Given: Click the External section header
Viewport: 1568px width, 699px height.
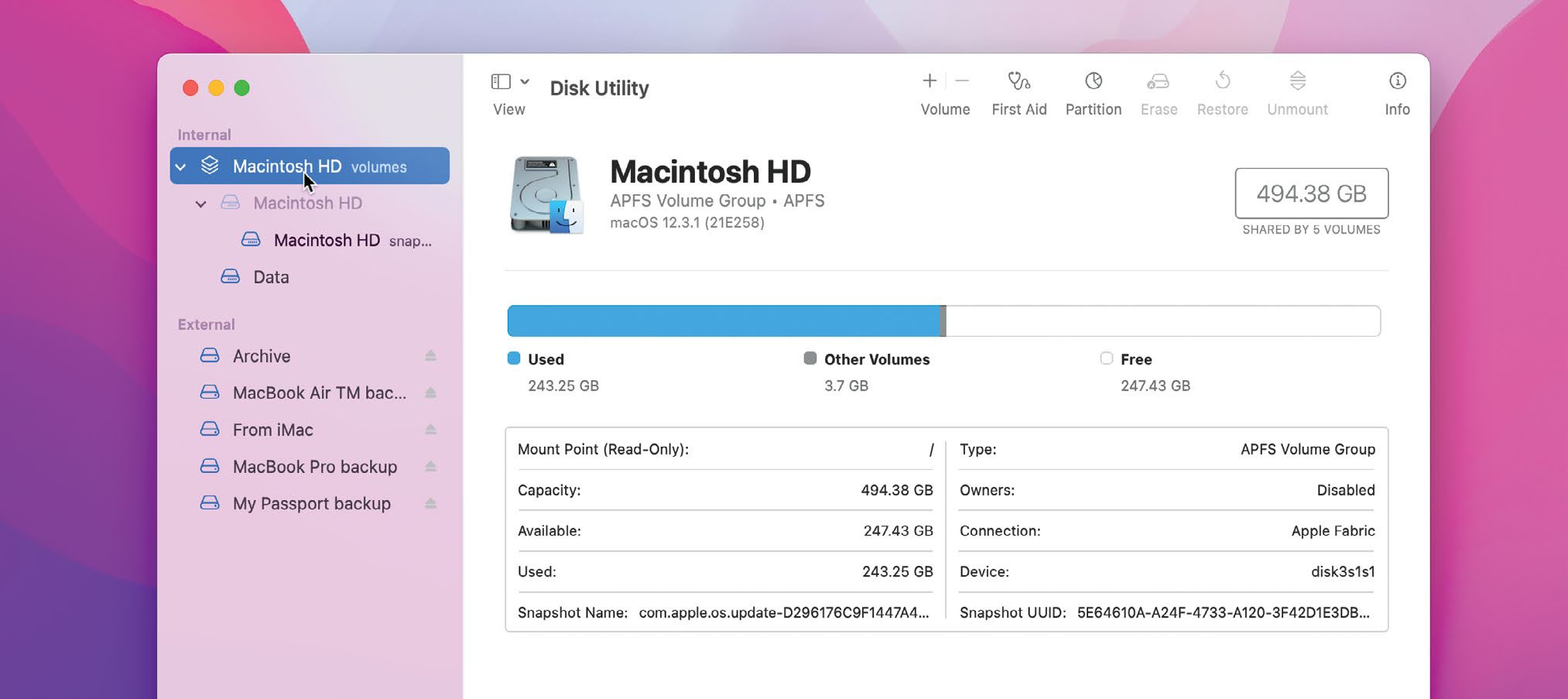Looking at the screenshot, I should coord(206,324).
